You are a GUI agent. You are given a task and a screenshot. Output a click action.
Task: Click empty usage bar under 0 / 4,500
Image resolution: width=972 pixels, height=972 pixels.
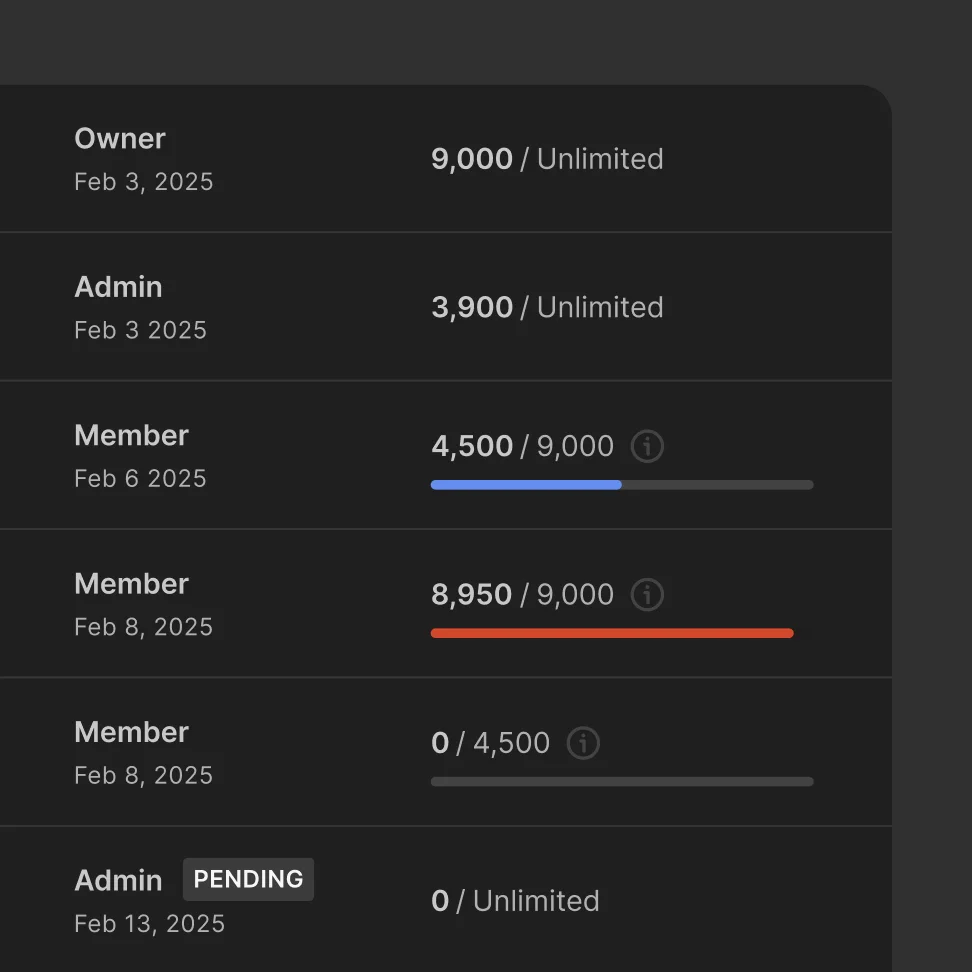(x=621, y=782)
